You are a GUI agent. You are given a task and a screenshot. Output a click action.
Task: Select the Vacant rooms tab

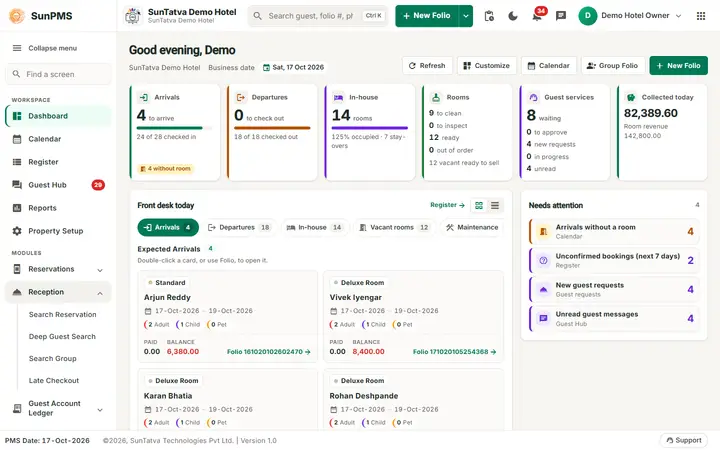click(394, 227)
